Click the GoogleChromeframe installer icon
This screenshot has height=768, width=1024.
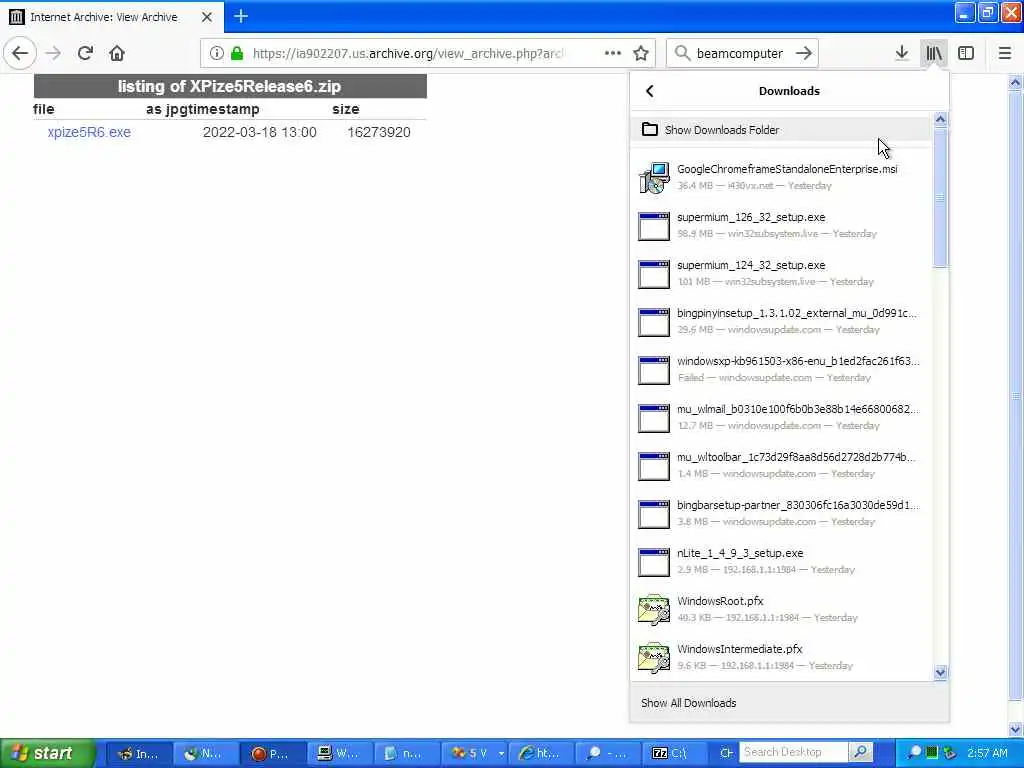click(654, 178)
